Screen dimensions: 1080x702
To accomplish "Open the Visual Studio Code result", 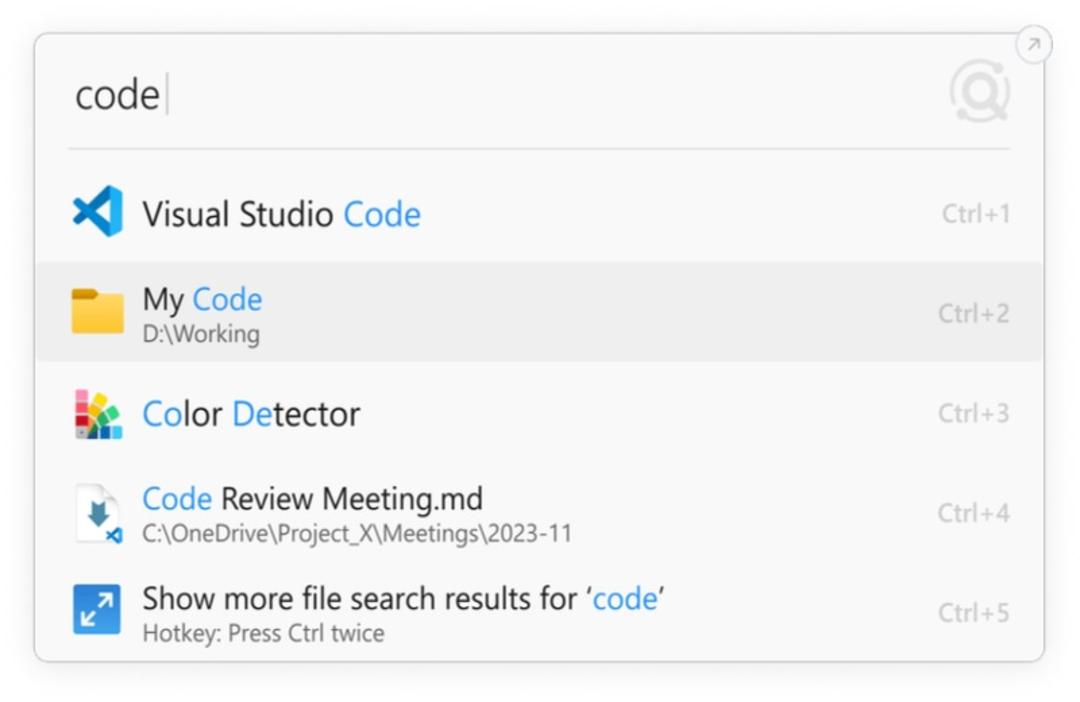I will (x=539, y=213).
